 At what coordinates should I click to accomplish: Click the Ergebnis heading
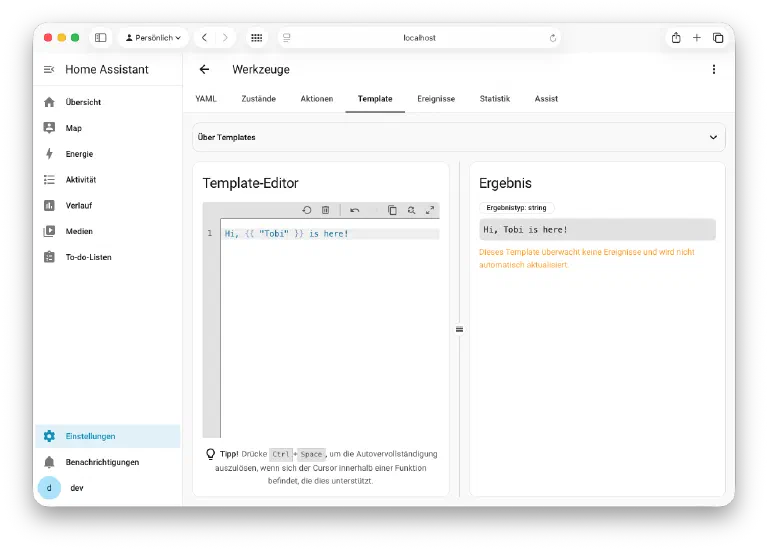[505, 183]
